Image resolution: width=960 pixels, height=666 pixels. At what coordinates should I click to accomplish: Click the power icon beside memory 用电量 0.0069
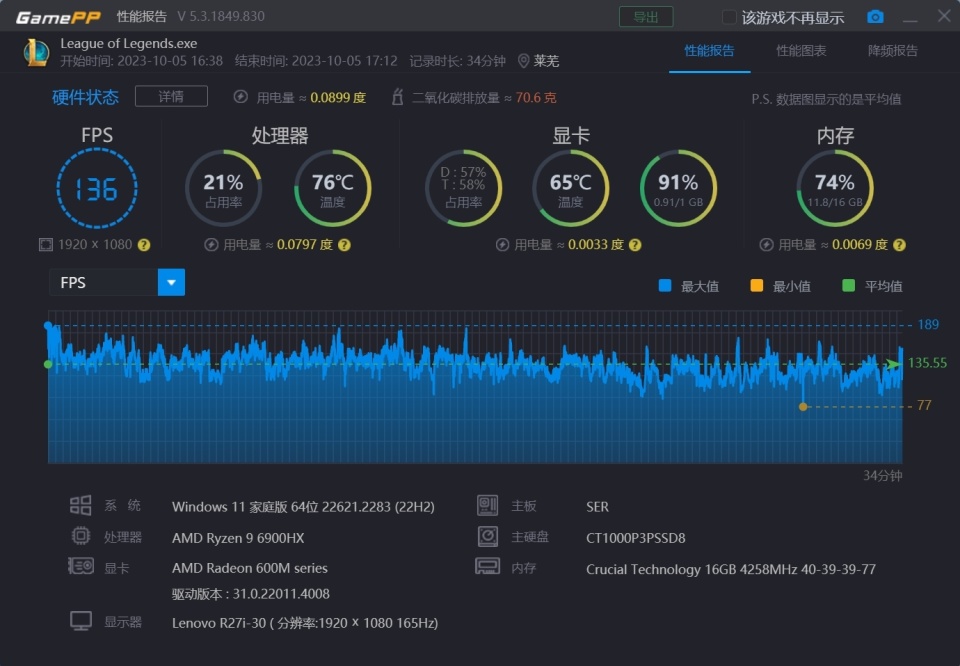tap(767, 245)
